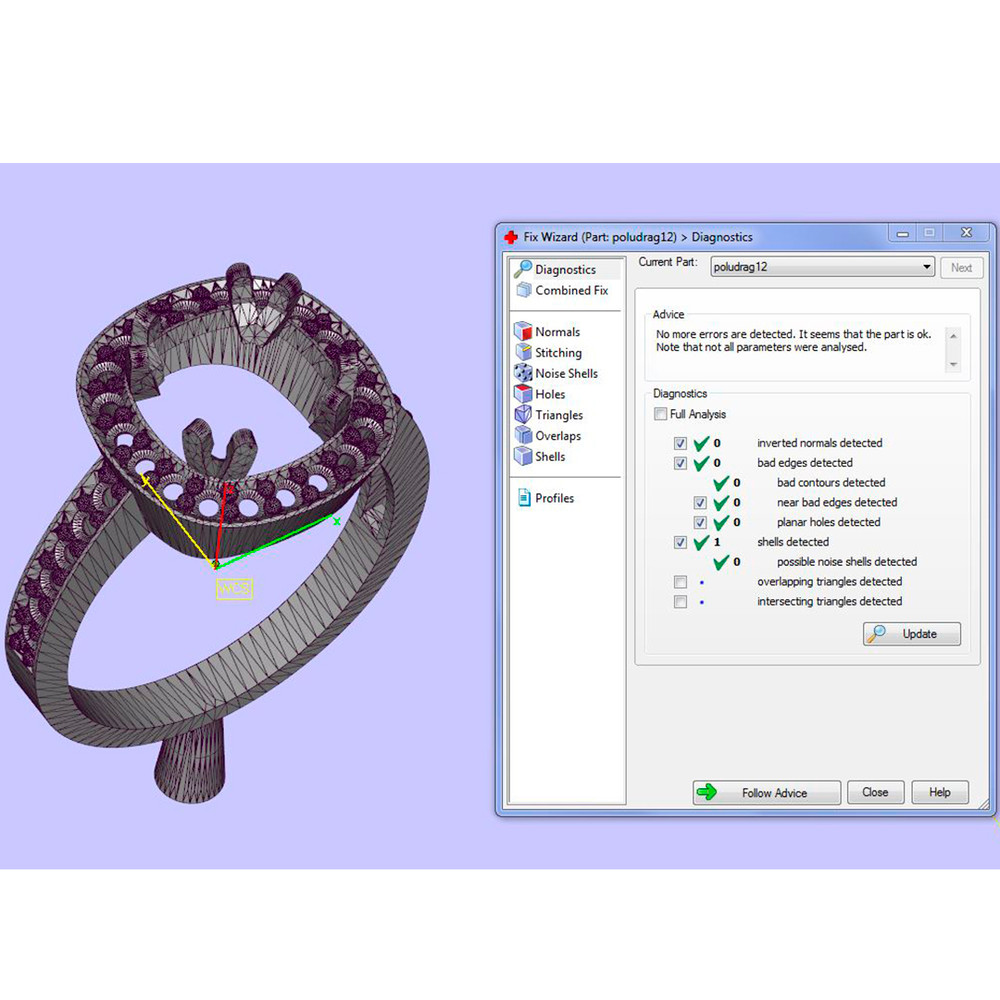Click the Help button

point(939,792)
